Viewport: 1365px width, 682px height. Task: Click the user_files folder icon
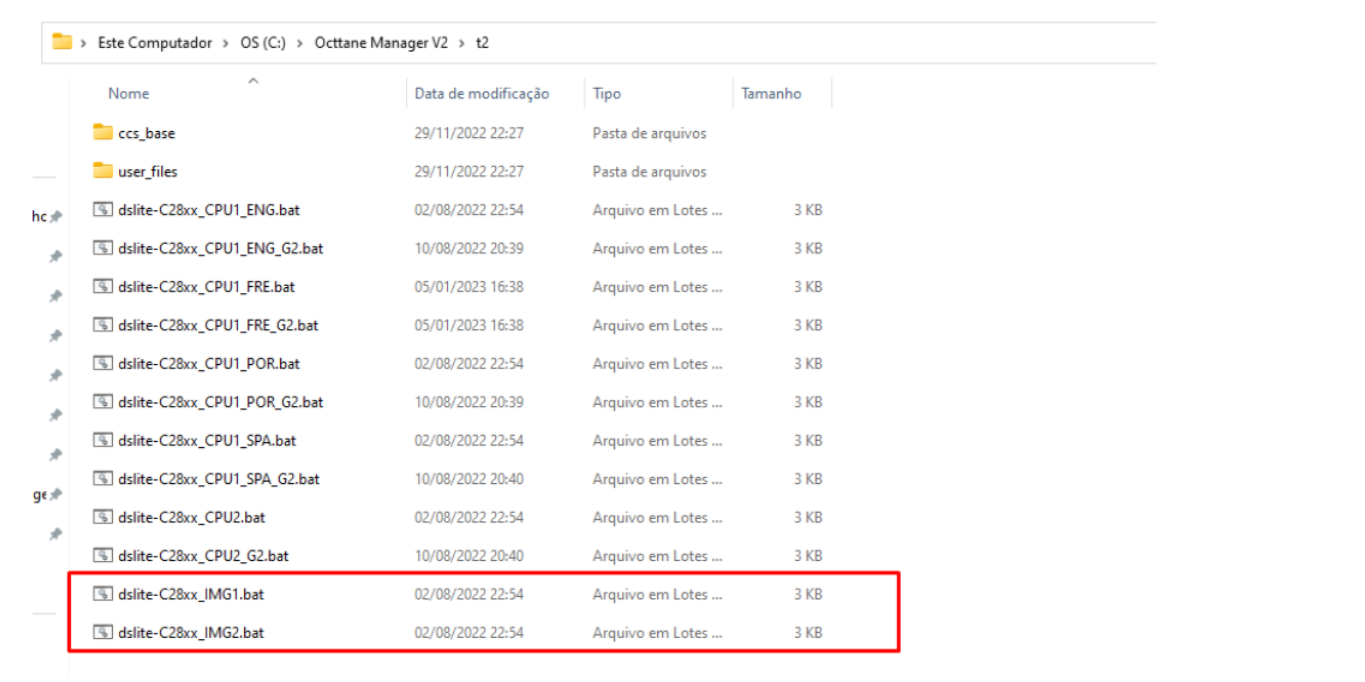(103, 171)
